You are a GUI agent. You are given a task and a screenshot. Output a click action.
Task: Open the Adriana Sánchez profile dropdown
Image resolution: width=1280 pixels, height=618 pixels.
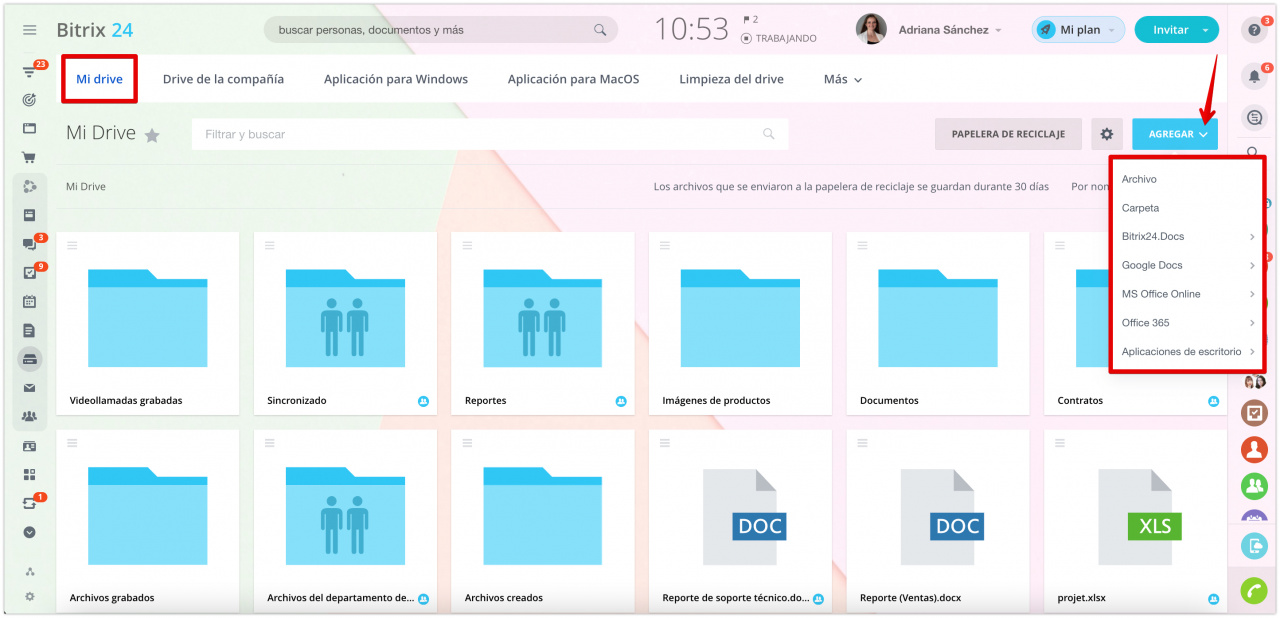point(950,30)
